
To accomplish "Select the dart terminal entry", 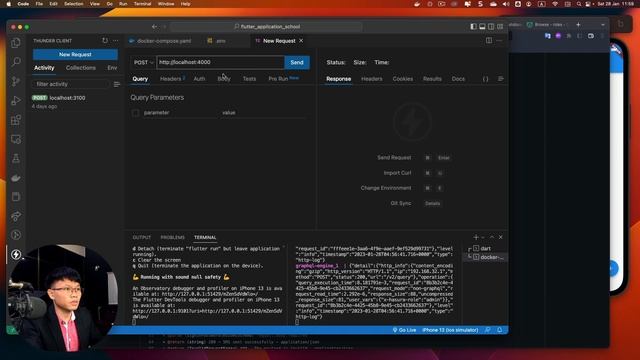I will click(486, 248).
